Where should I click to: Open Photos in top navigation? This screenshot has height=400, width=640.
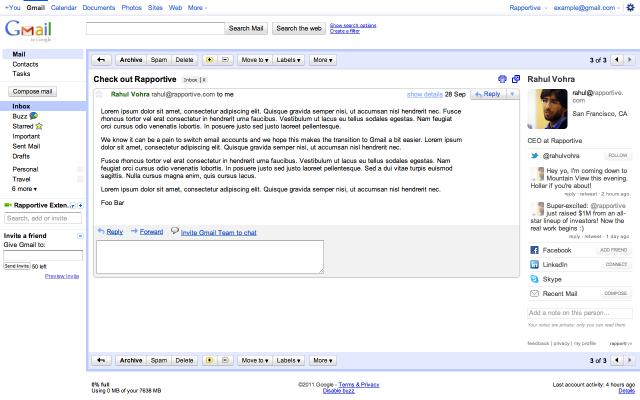point(131,8)
